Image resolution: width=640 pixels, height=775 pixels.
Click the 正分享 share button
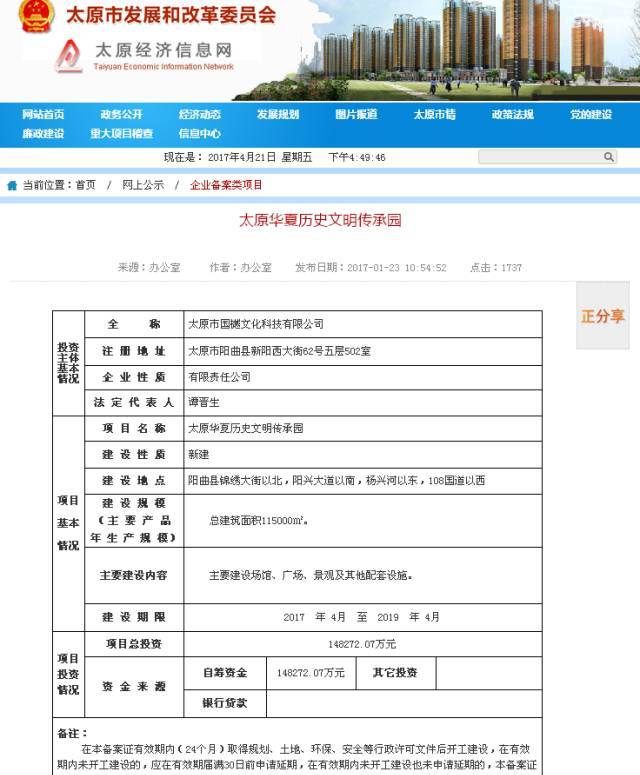tap(603, 316)
